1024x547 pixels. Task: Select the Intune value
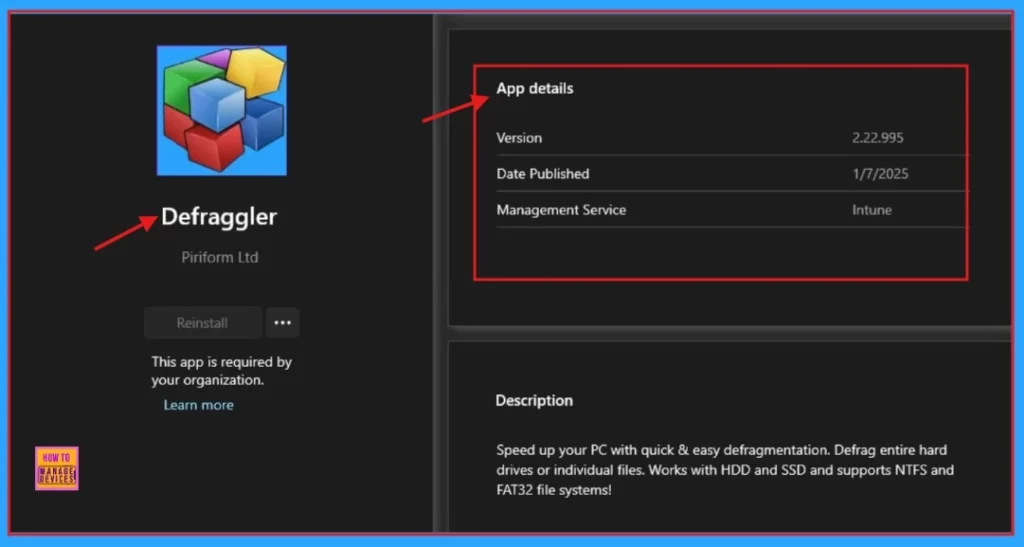coord(872,210)
